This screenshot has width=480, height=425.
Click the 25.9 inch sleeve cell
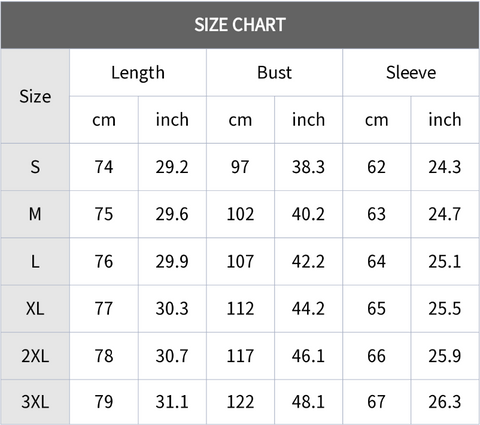[x=445, y=356]
